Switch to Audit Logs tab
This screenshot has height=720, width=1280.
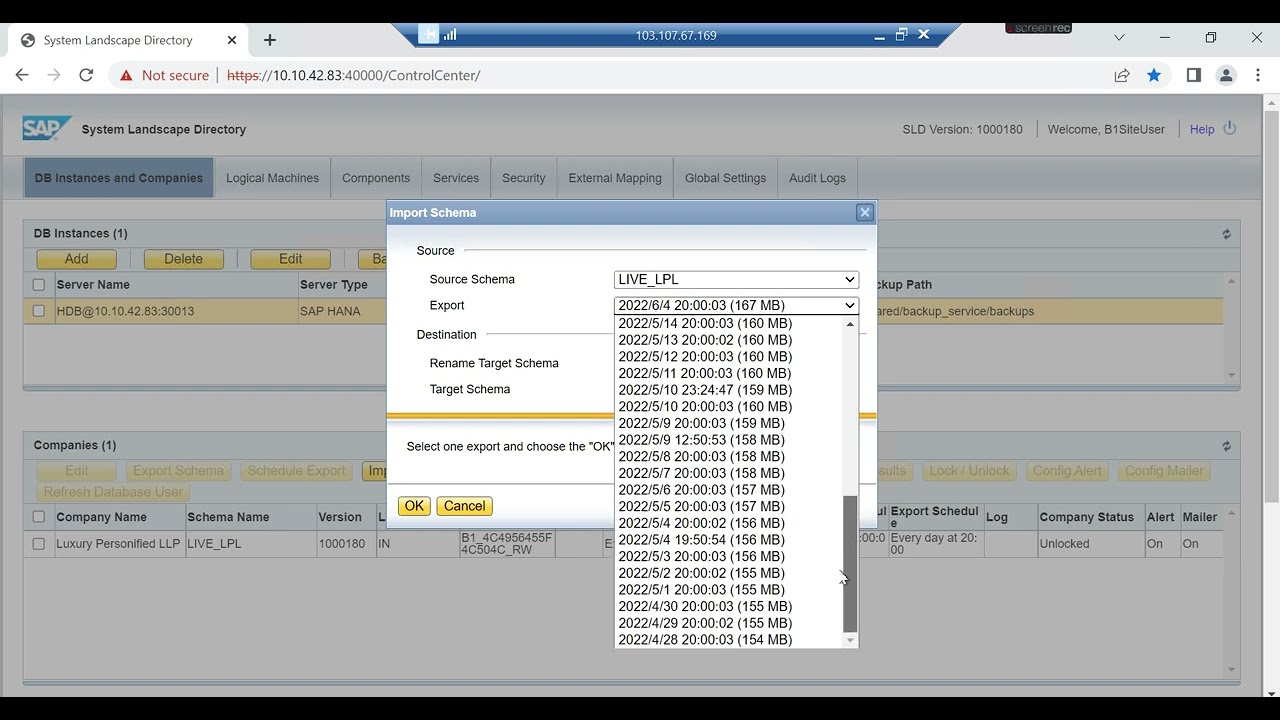click(x=817, y=178)
